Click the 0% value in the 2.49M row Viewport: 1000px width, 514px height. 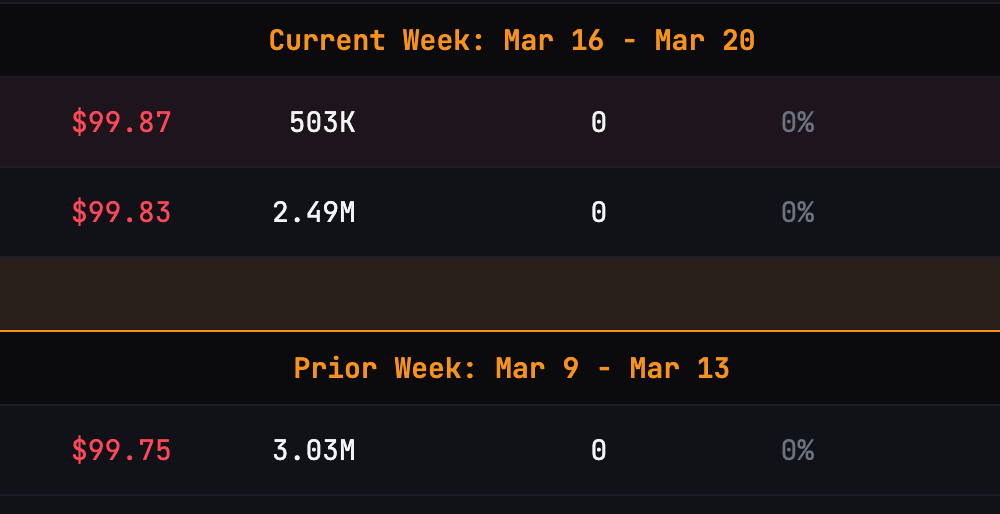pyautogui.click(x=797, y=213)
